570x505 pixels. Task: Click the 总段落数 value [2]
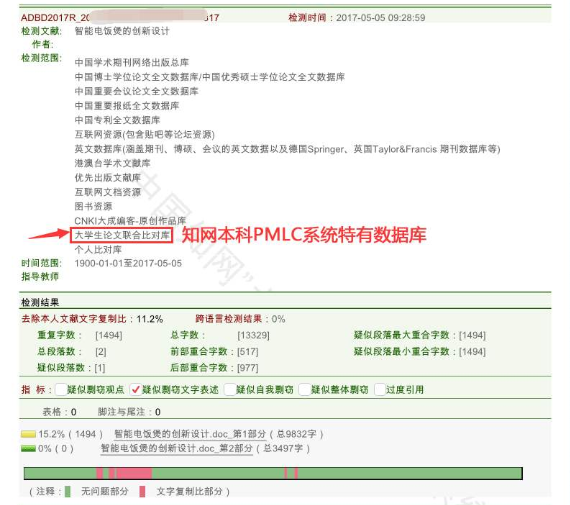pyautogui.click(x=101, y=352)
